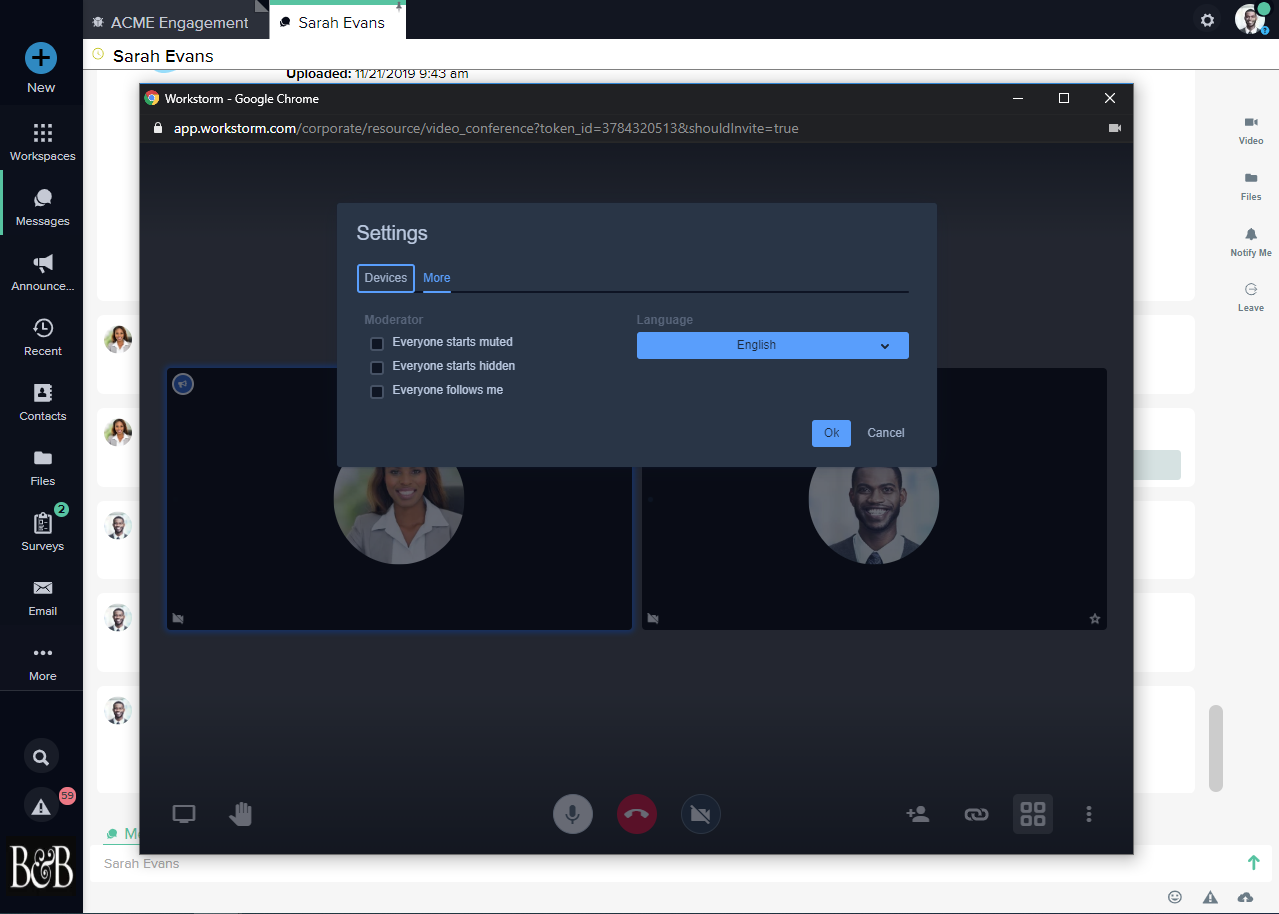Open the search magnifier in the sidebar
Screen dimensions: 1279x914
tap(41, 757)
